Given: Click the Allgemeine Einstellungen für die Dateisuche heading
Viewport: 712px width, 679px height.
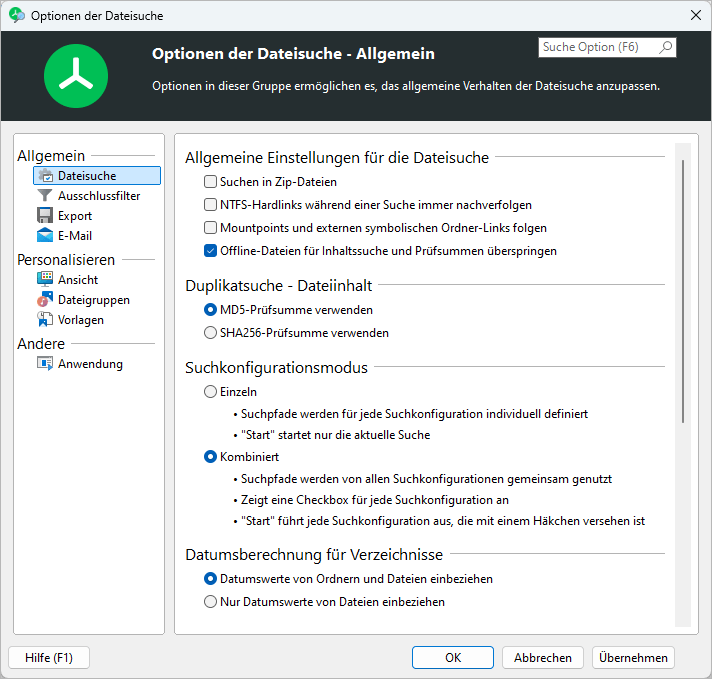Looking at the screenshot, I should click(337, 158).
